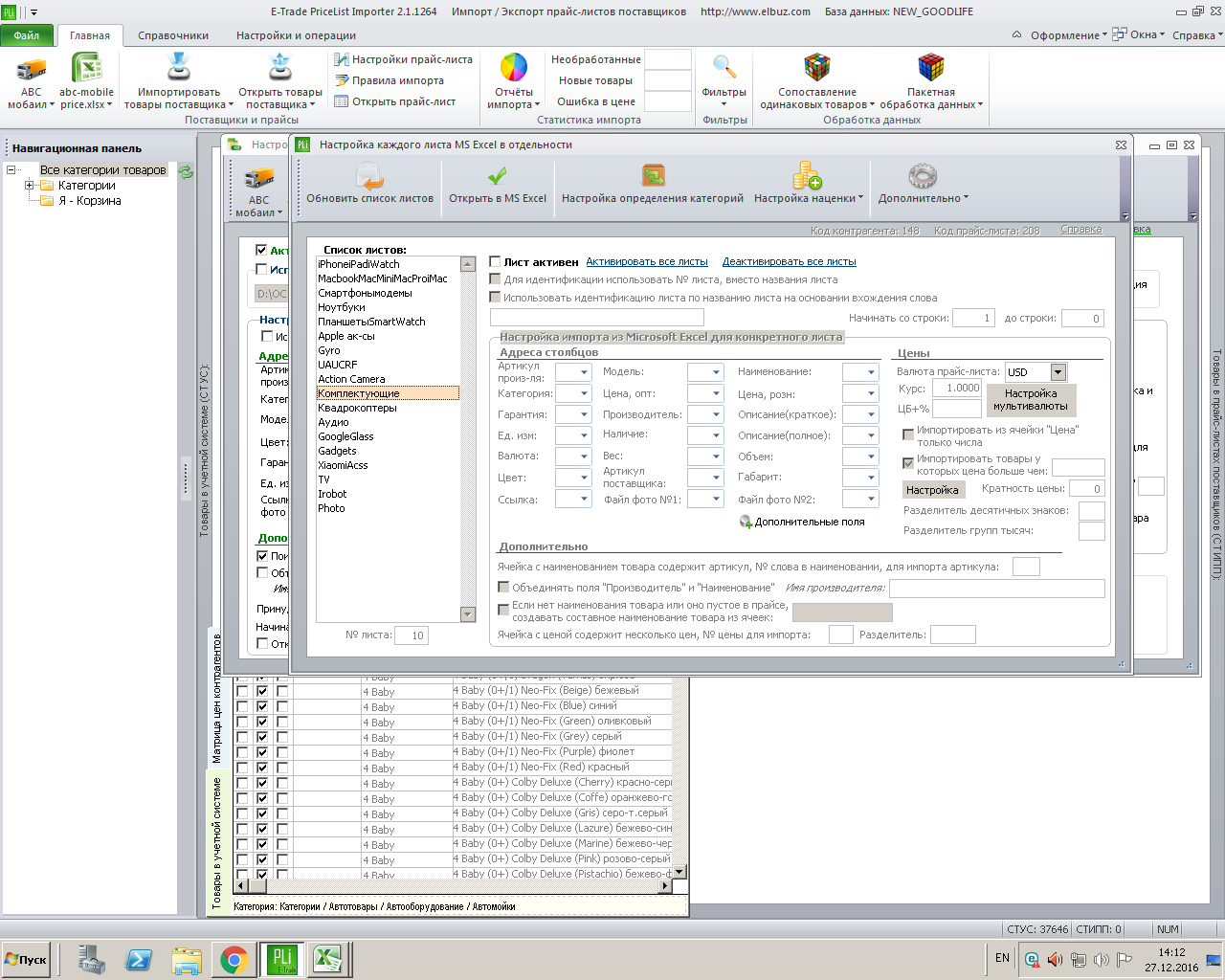Click the Дополнительно gear icon

922,176
